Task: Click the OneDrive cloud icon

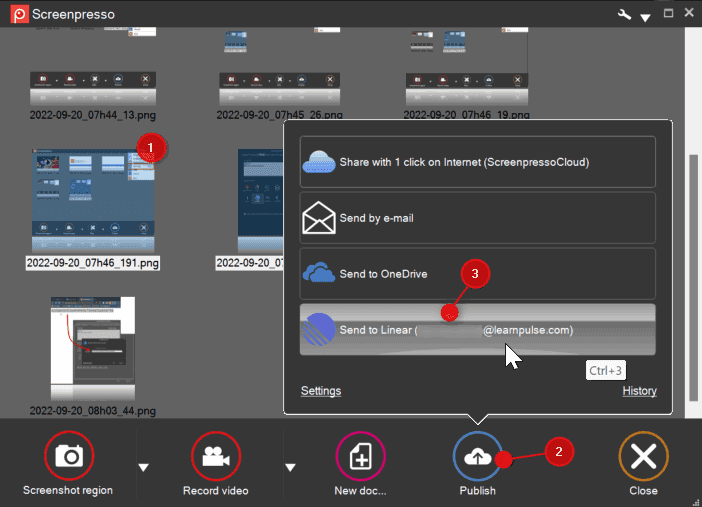Action: pos(319,273)
